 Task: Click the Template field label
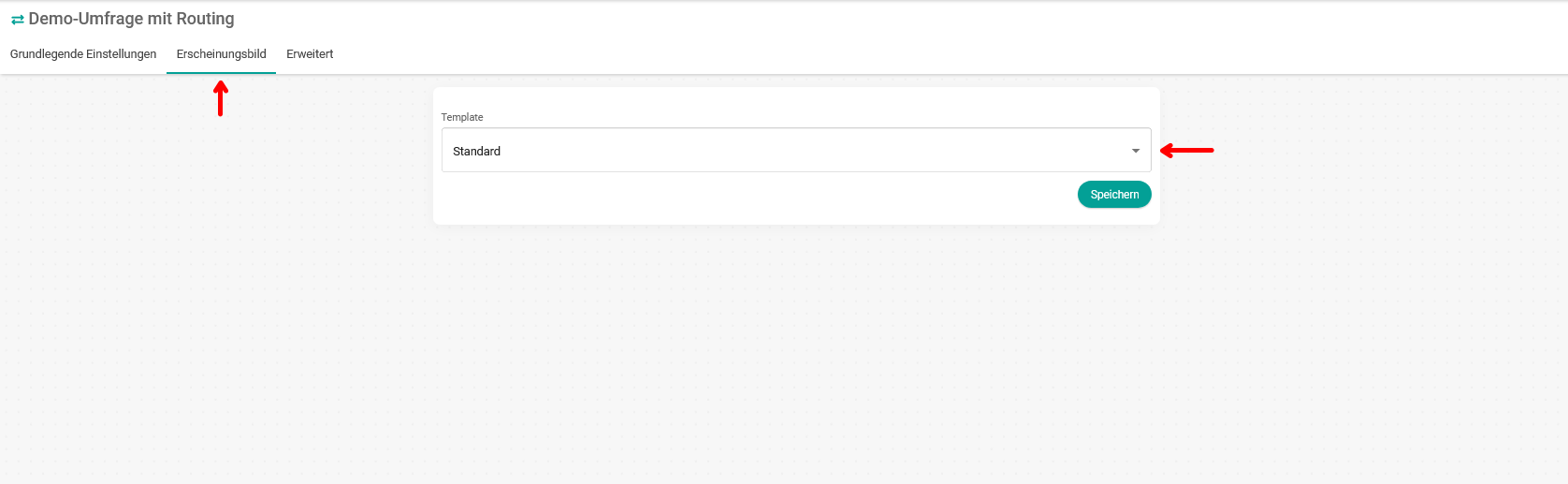point(462,117)
